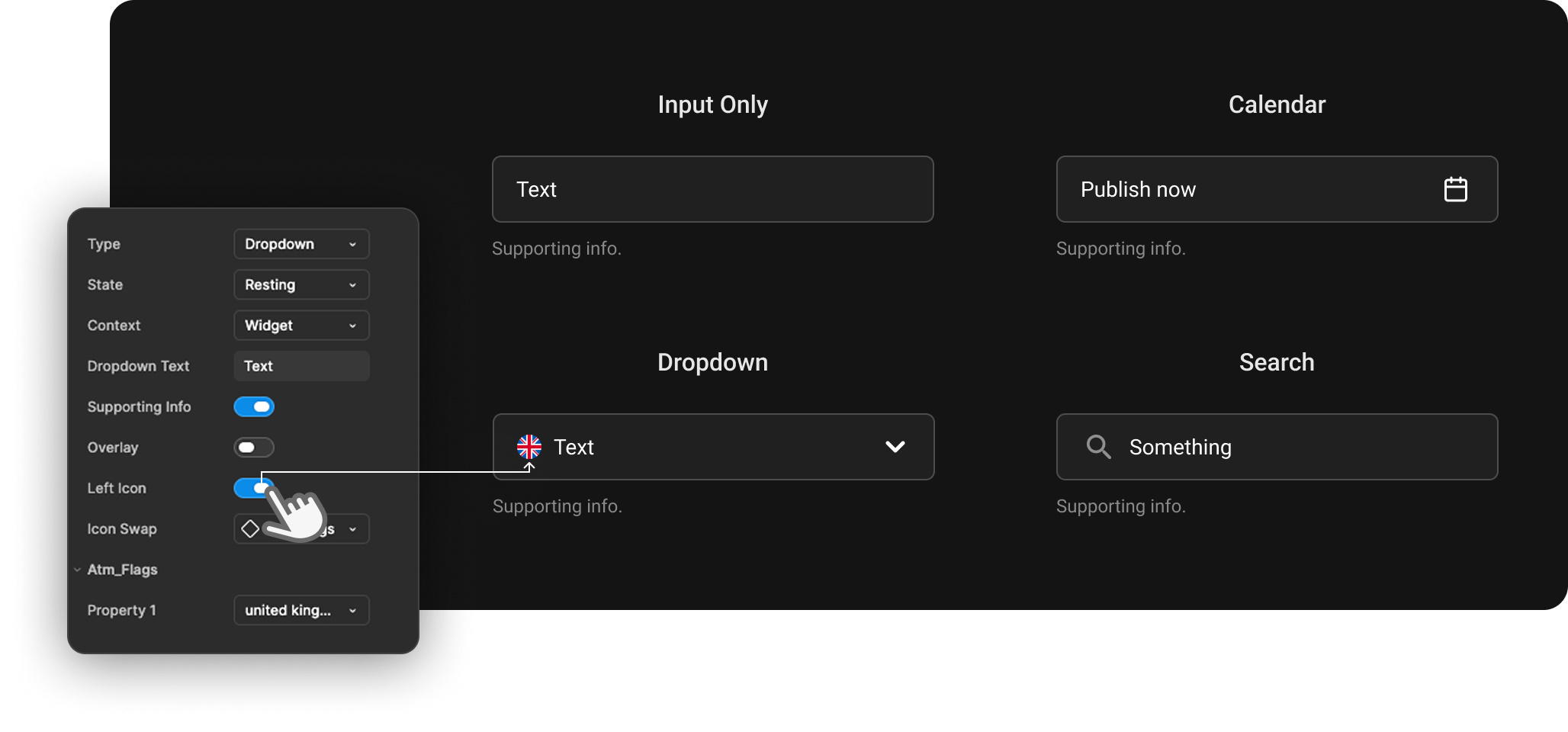Turn off the Left Icon toggle
The image size is (1568, 732).
[254, 488]
